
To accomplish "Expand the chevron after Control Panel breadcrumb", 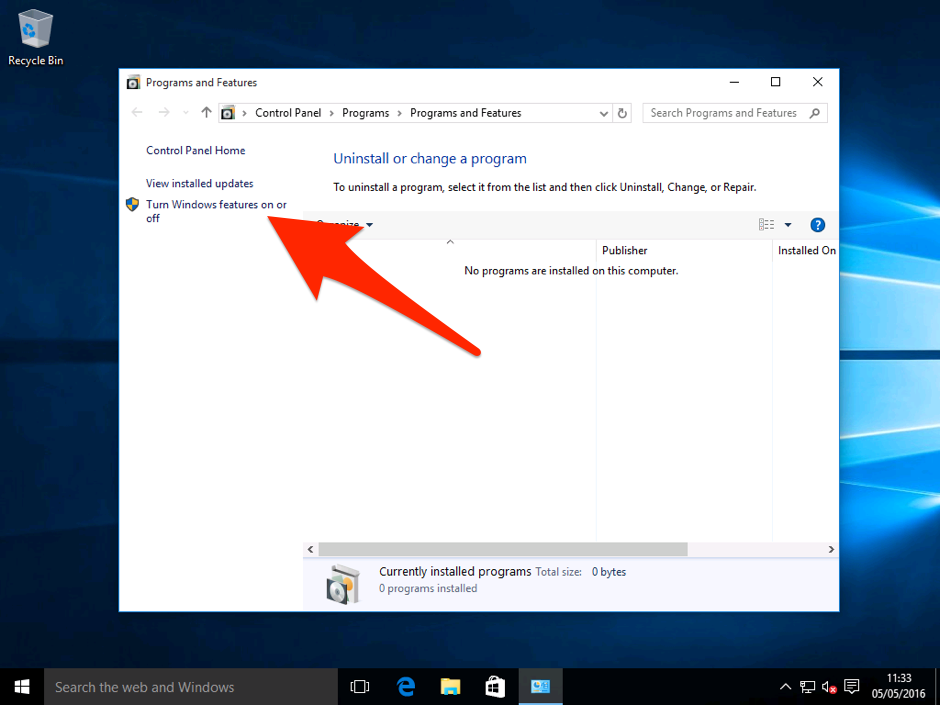I will pos(332,113).
